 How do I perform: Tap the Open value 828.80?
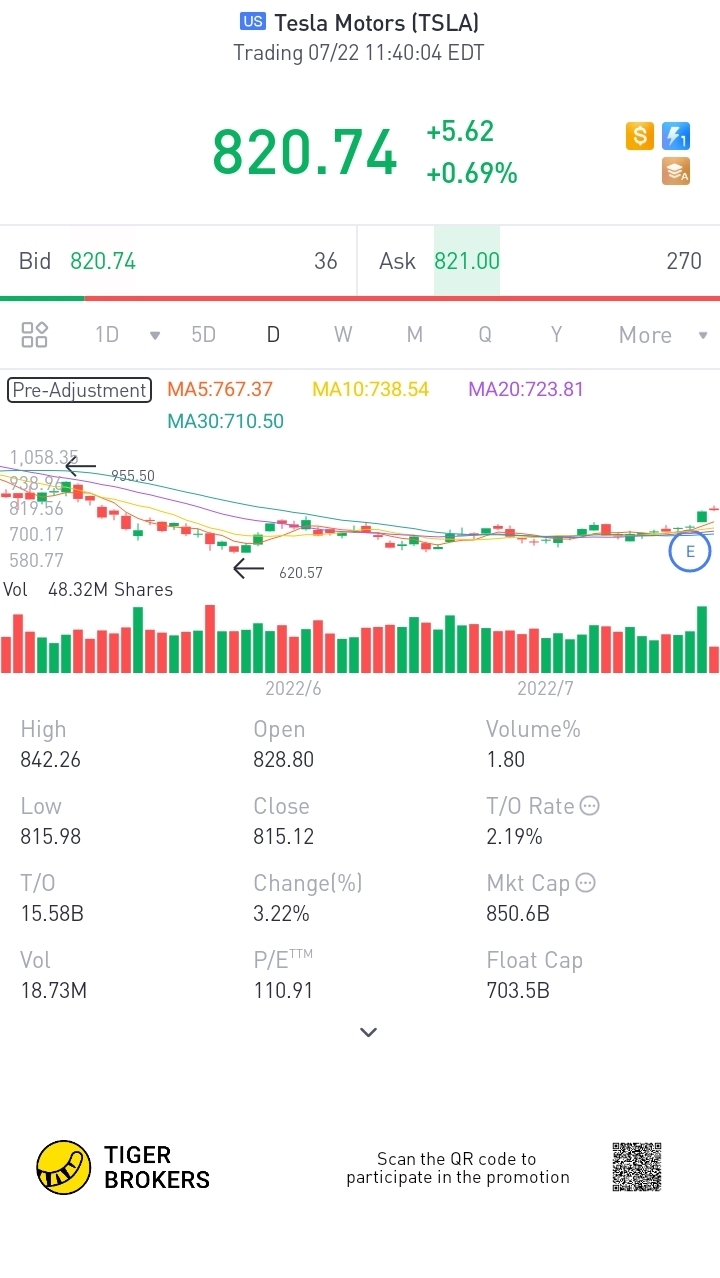point(283,760)
